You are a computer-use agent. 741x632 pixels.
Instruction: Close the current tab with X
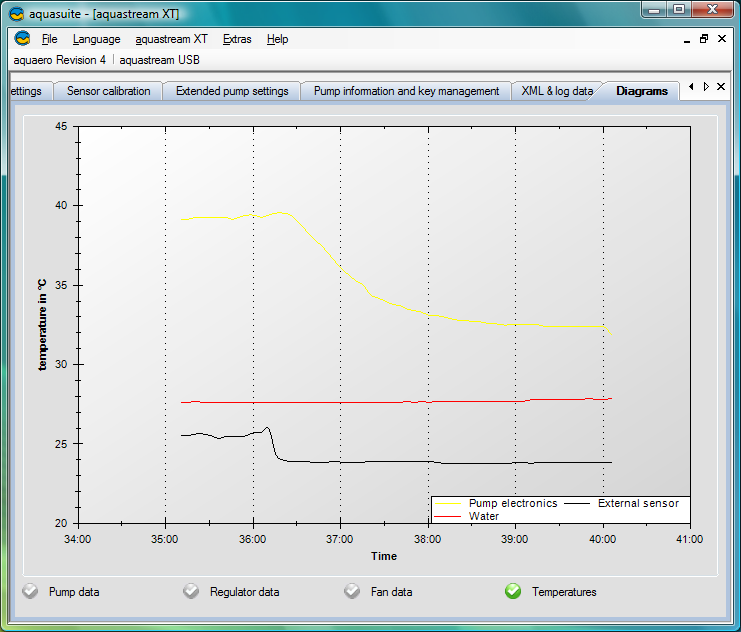(721, 87)
